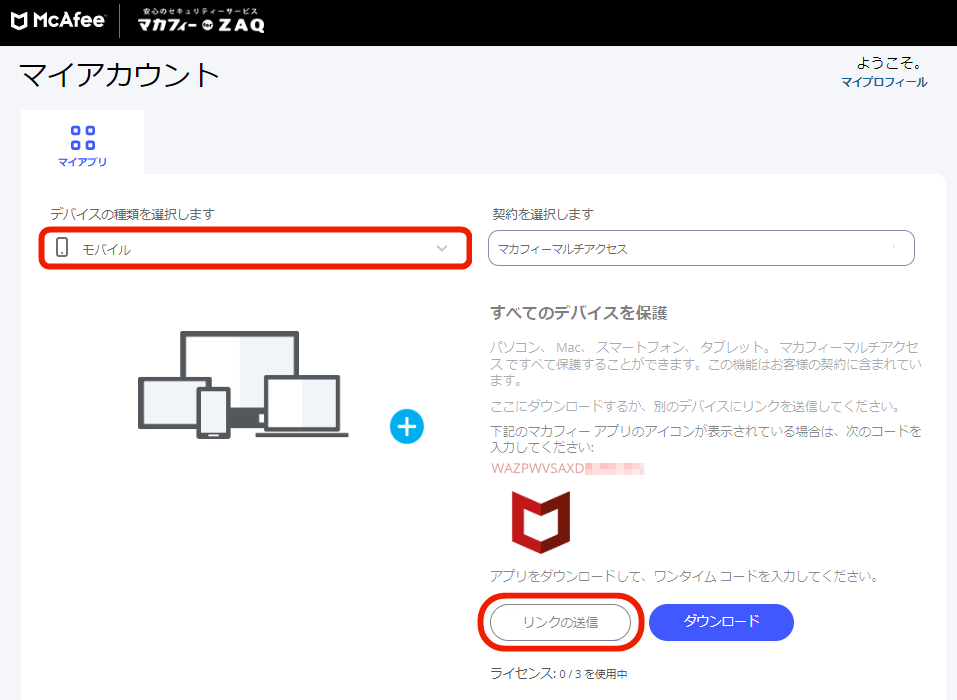Click the ワンタイム コード instruction line

(684, 576)
